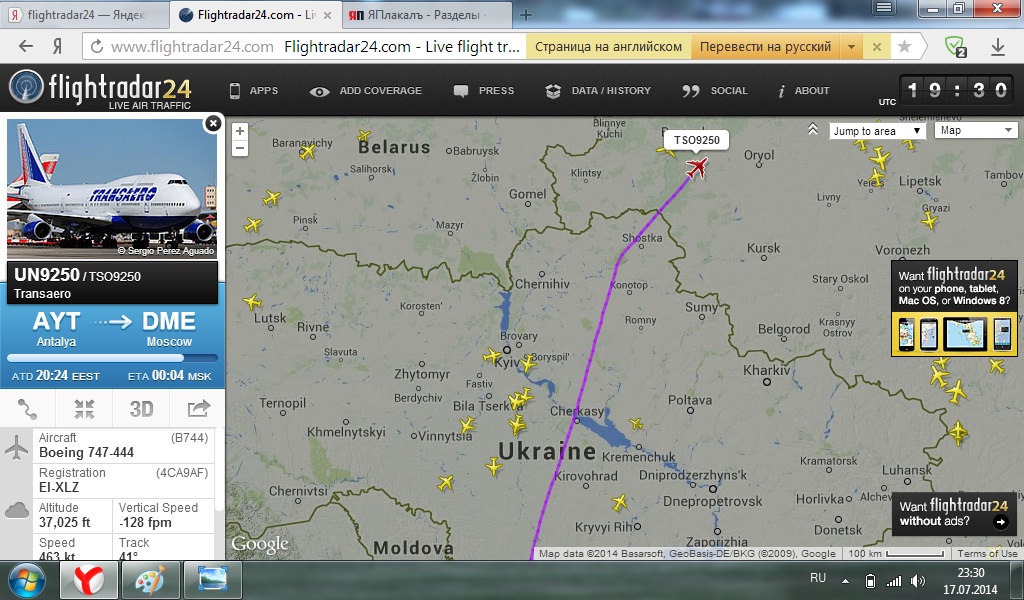
Task: Click the center-on-aircraft icon
Action: 84,409
